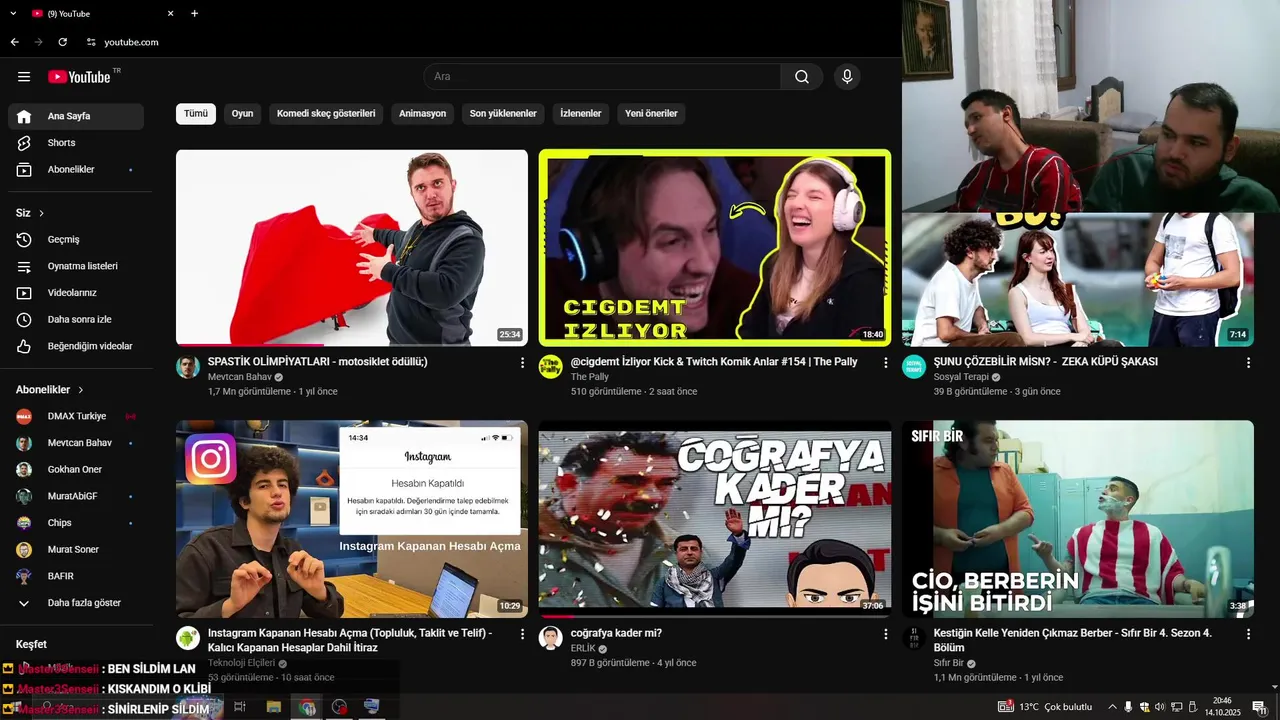Open Sıfır Bir channel name link
The width and height of the screenshot is (1280, 720).
949,663
